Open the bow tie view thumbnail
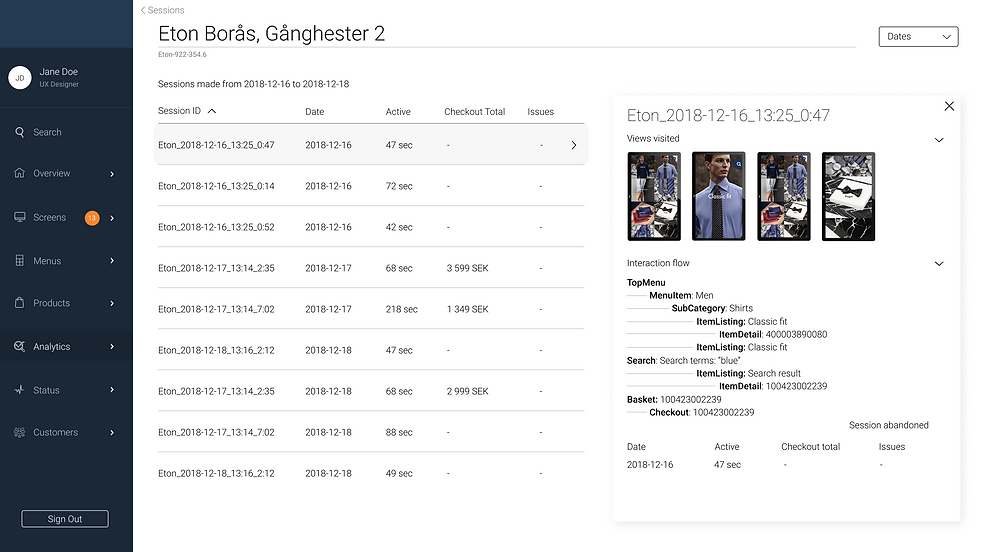The image size is (982, 552). 848,196
